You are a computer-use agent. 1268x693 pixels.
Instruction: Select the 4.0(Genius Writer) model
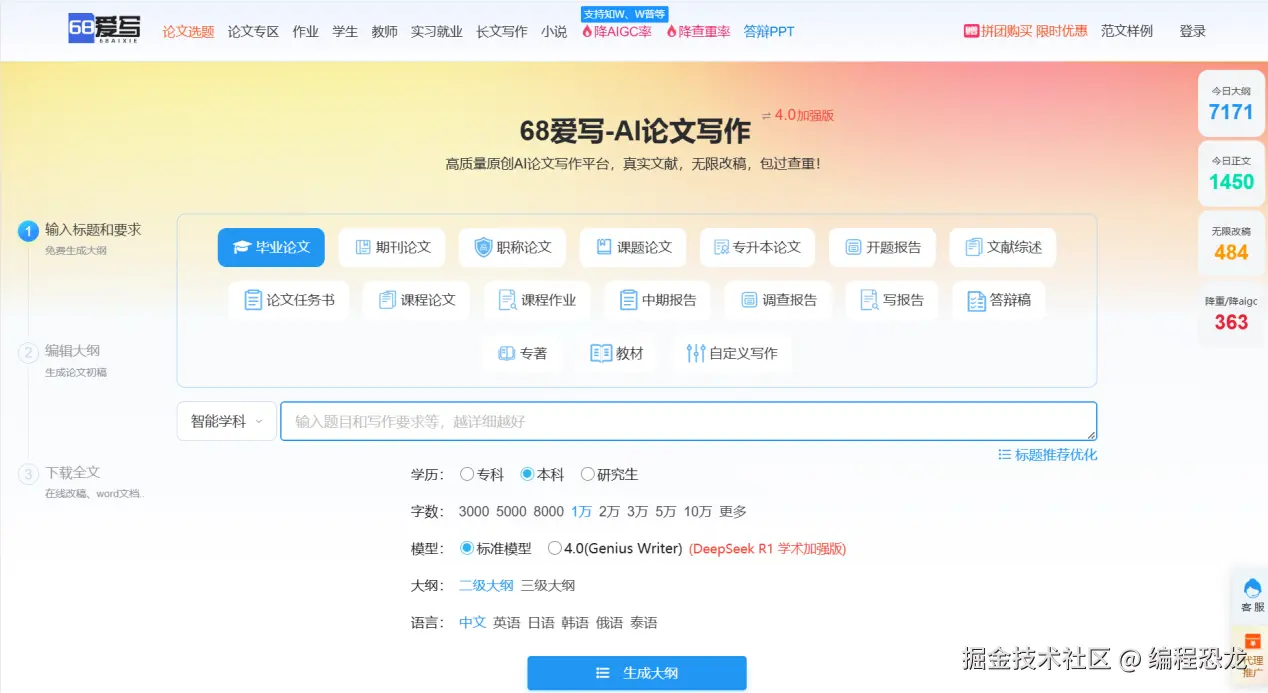[615, 549]
